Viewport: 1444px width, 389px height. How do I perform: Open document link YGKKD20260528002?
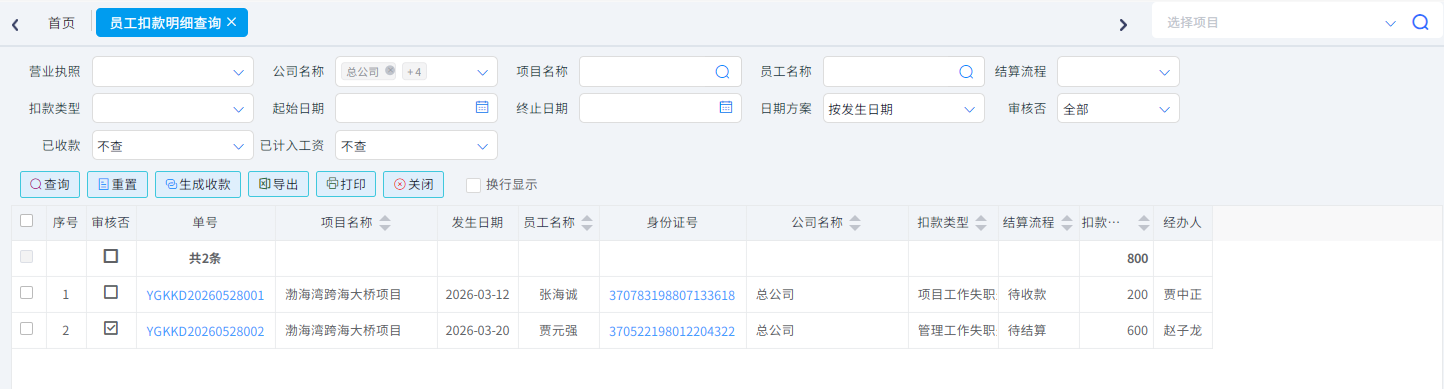coord(205,331)
